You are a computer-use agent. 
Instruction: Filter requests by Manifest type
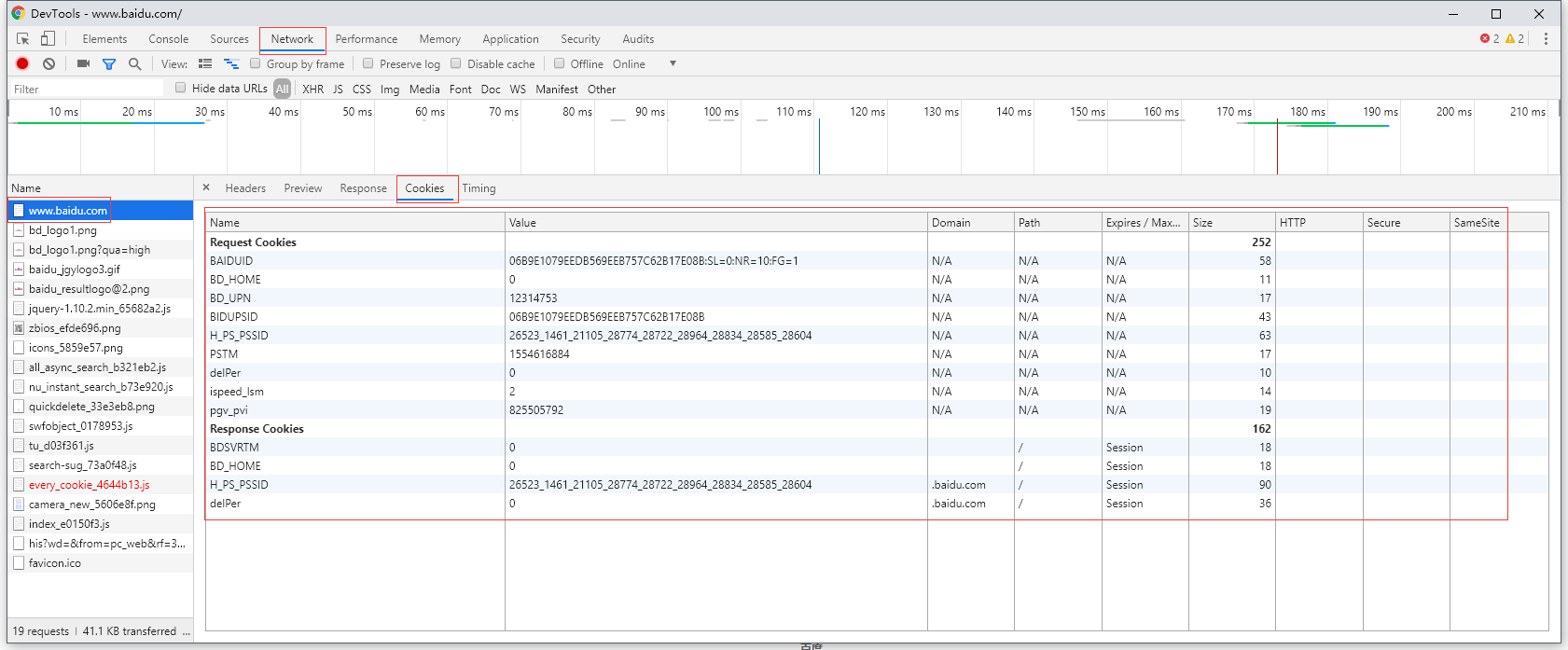557,90
